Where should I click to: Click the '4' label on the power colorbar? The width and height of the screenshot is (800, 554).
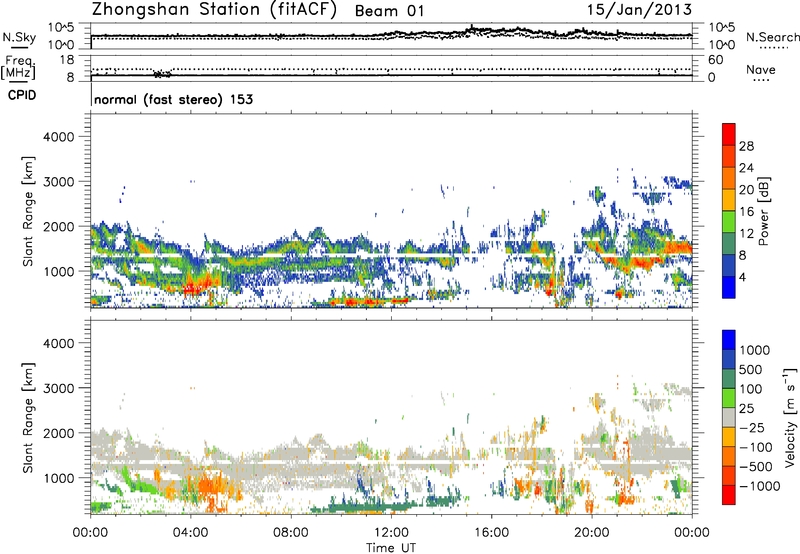click(743, 278)
